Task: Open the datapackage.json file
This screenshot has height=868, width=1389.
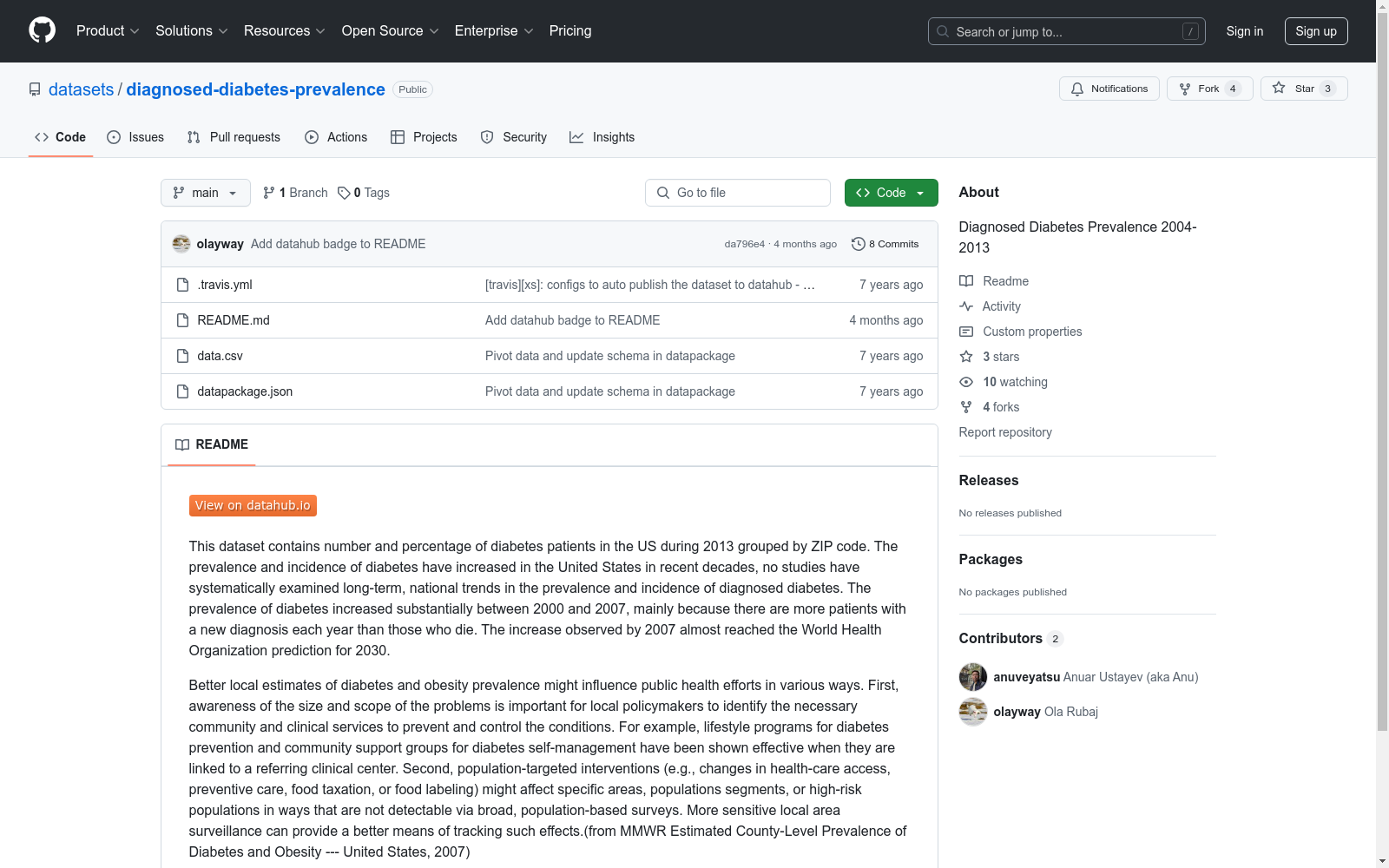Action: 245,391
